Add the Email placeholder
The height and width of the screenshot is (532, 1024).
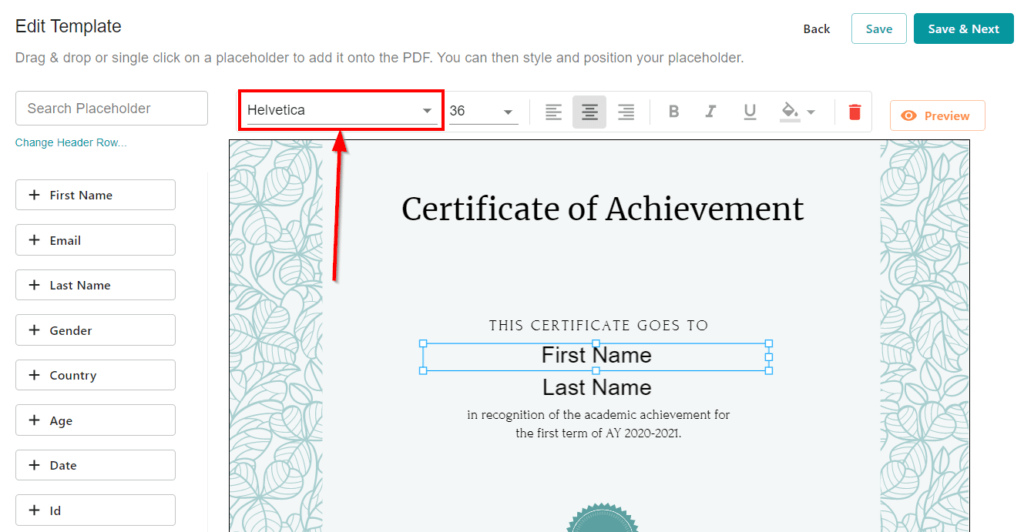click(95, 240)
